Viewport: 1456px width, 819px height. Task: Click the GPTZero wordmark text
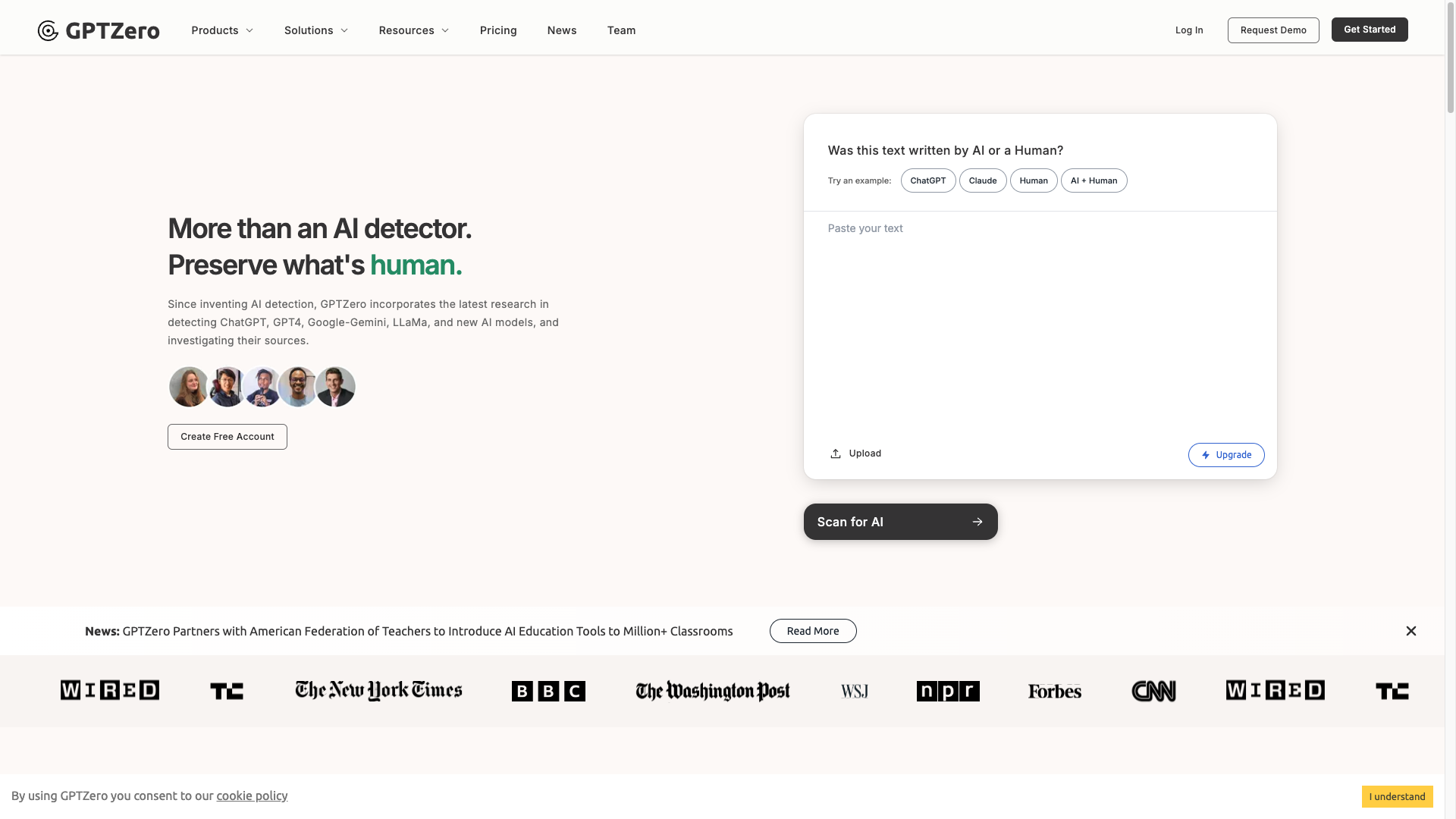click(112, 30)
